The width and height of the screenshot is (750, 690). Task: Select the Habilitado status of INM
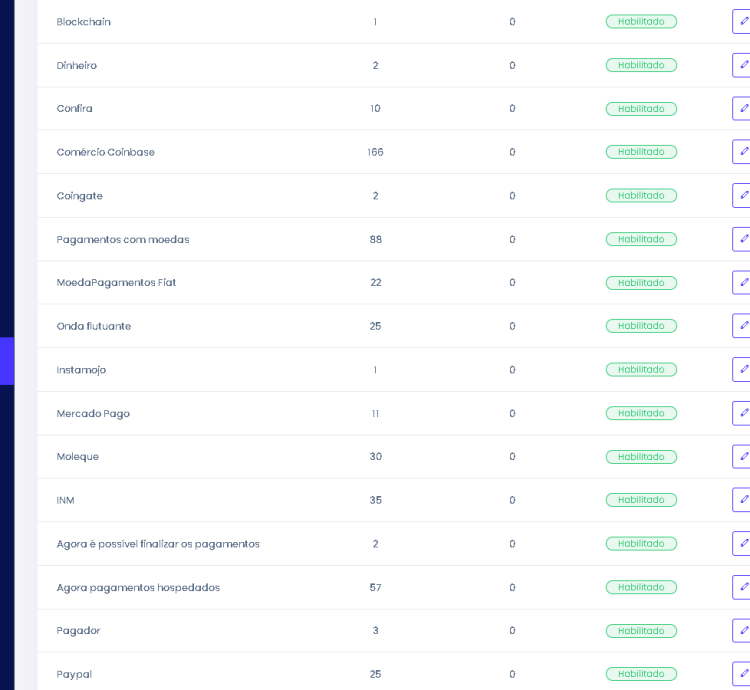(x=641, y=500)
